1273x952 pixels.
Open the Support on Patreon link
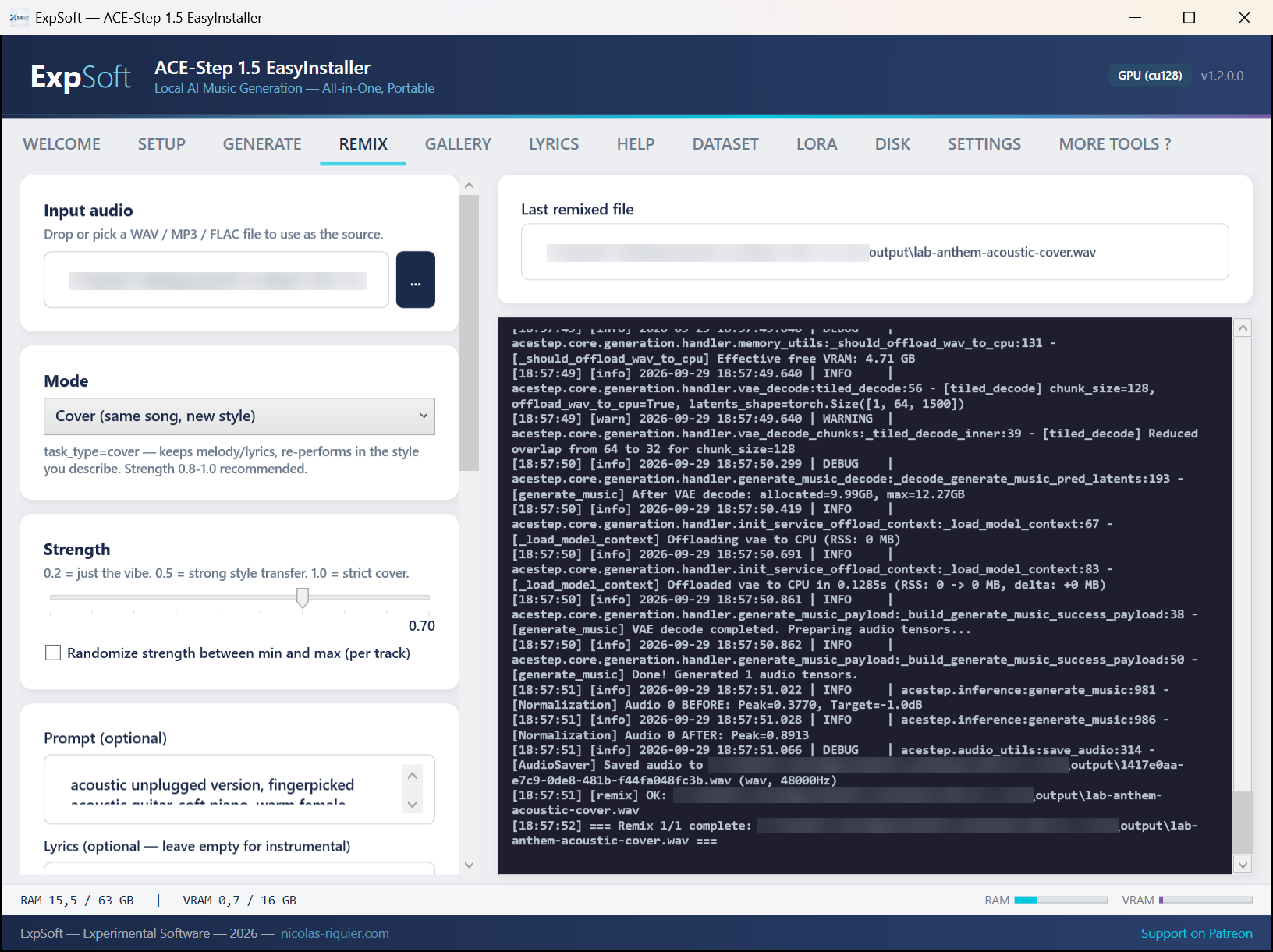[x=1197, y=933]
